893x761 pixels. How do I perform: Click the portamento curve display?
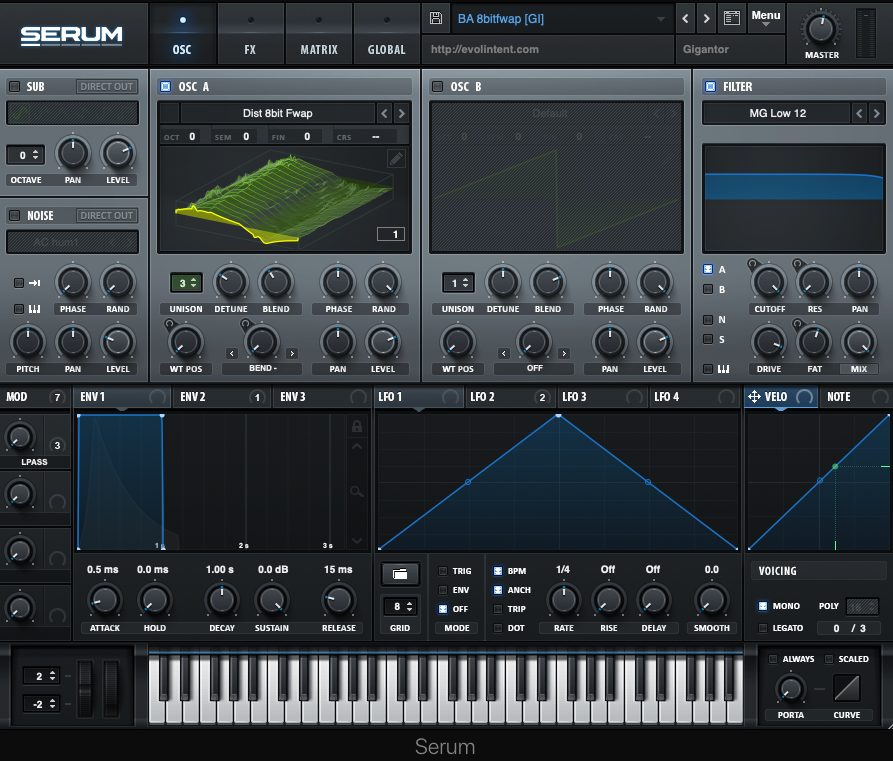(847, 688)
